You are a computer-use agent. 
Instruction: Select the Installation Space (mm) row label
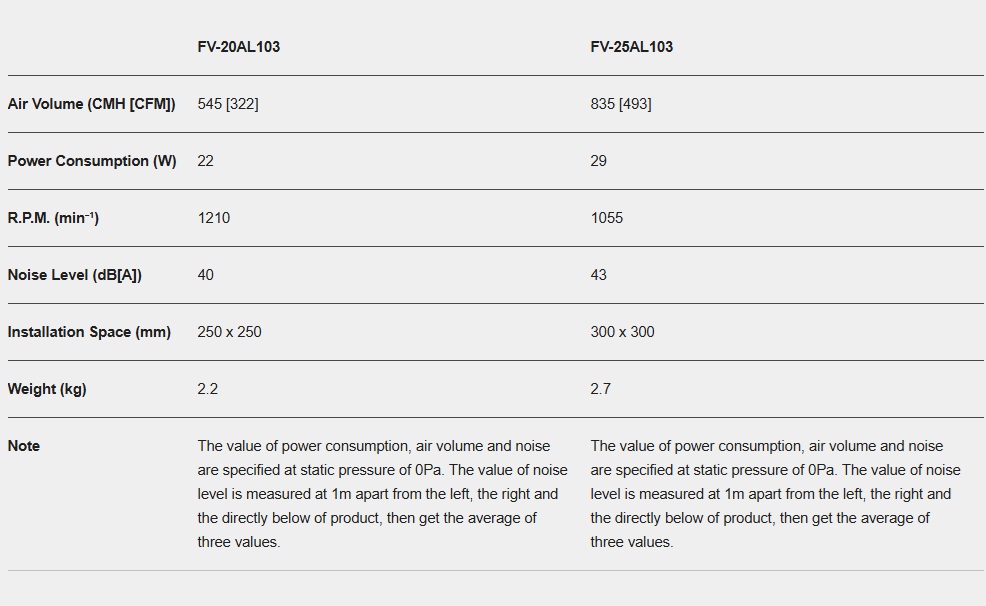89,332
